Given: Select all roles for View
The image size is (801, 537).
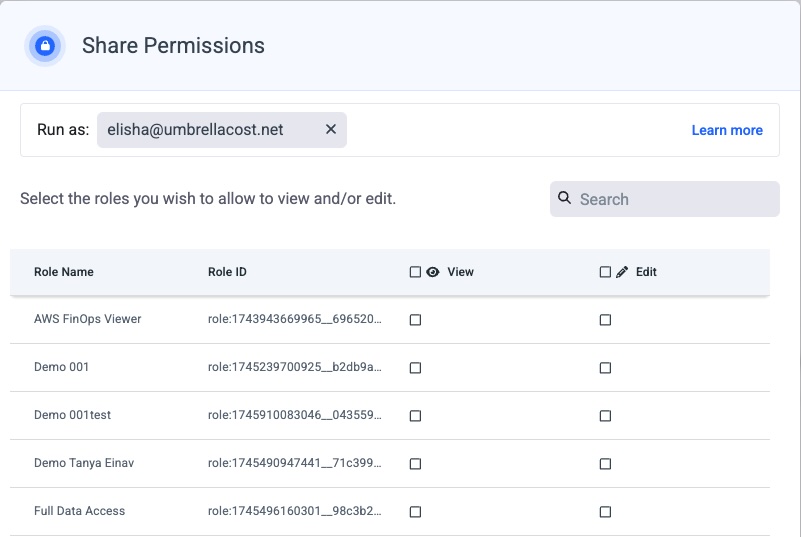Looking at the screenshot, I should pos(415,272).
